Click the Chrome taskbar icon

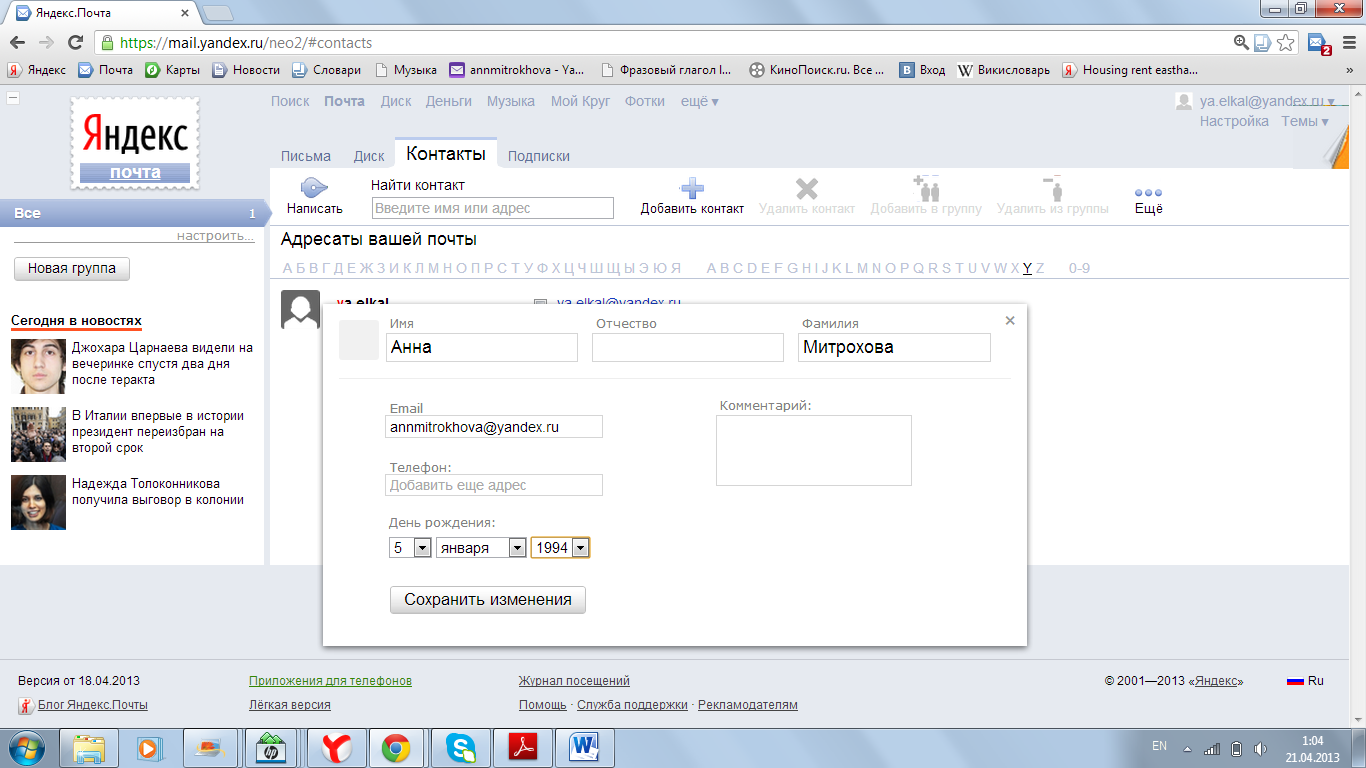(x=397, y=747)
